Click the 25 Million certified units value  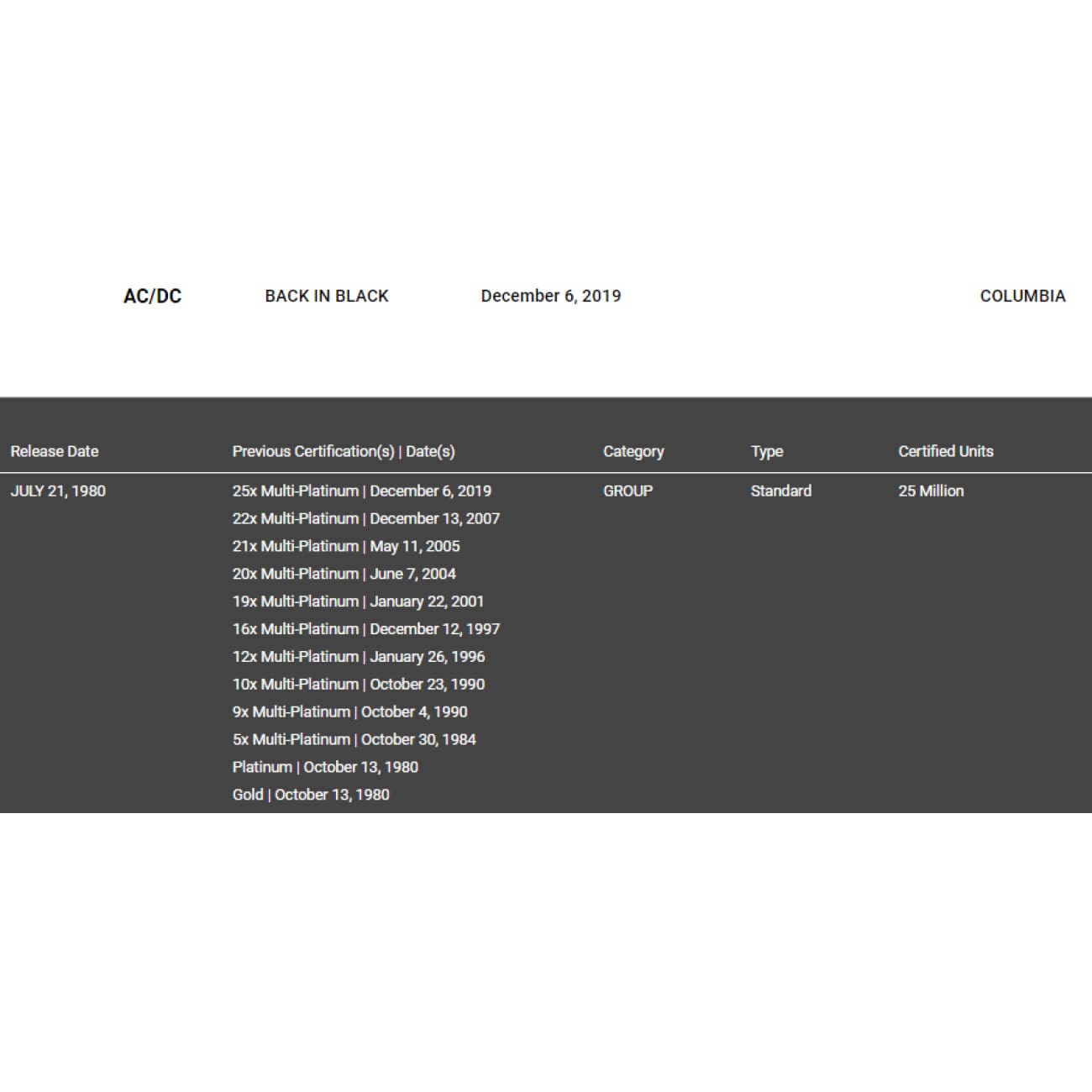(x=931, y=491)
